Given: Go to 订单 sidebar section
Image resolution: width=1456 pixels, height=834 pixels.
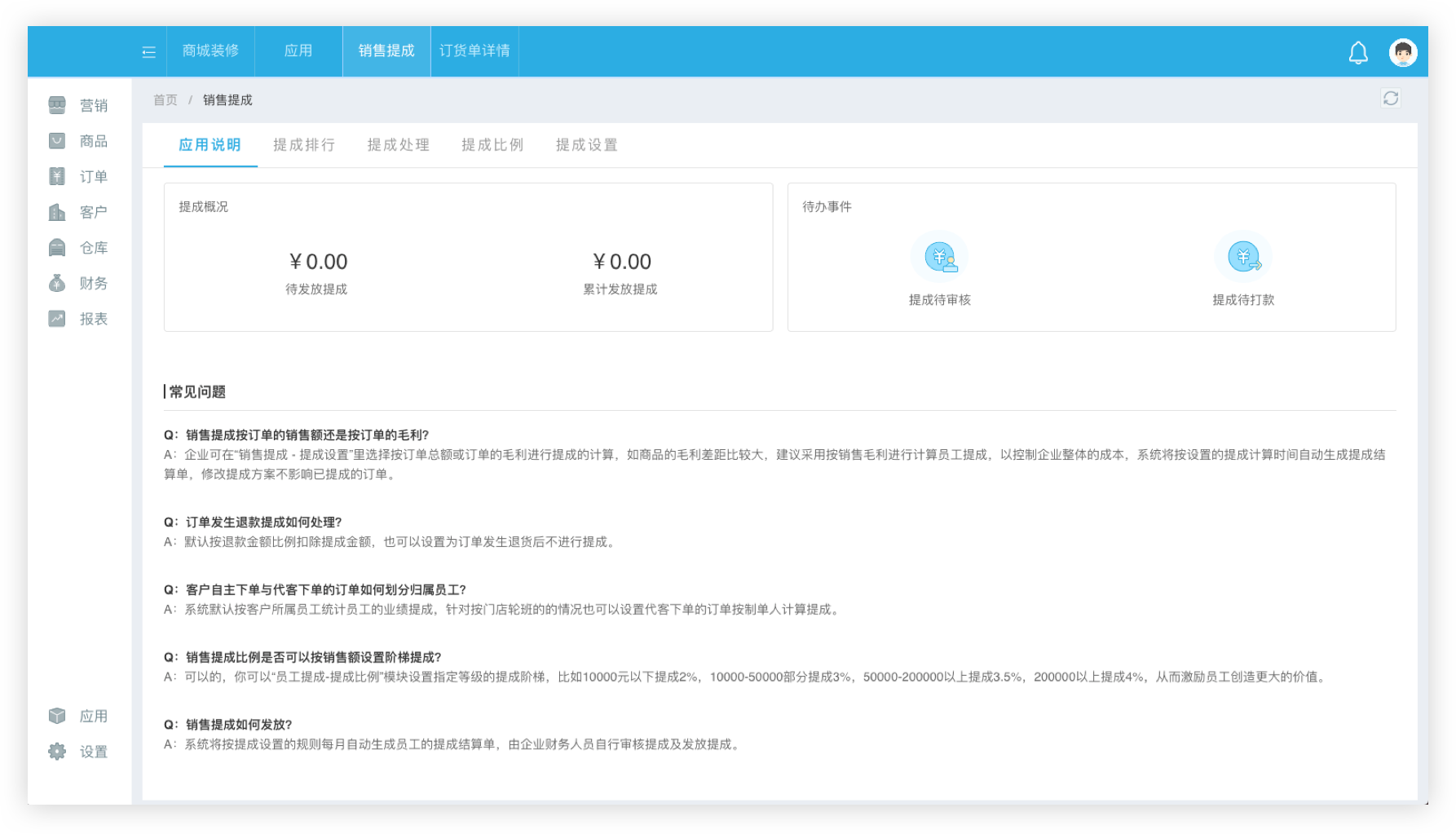Looking at the screenshot, I should point(78,177).
